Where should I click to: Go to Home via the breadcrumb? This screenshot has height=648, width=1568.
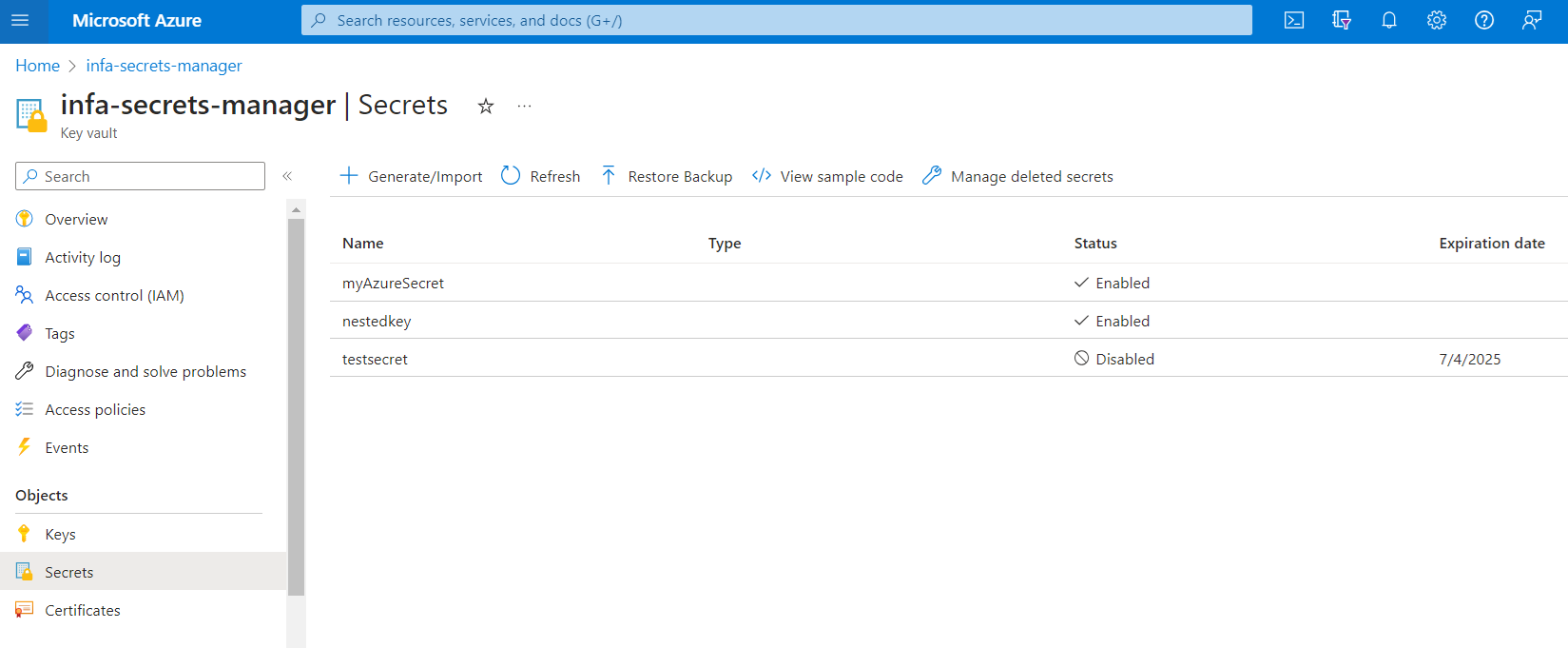[x=37, y=66]
